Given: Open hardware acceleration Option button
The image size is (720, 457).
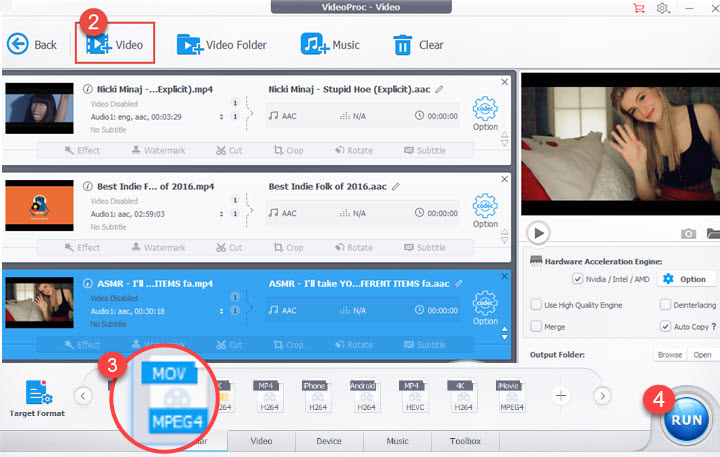Looking at the screenshot, I should tap(686, 279).
